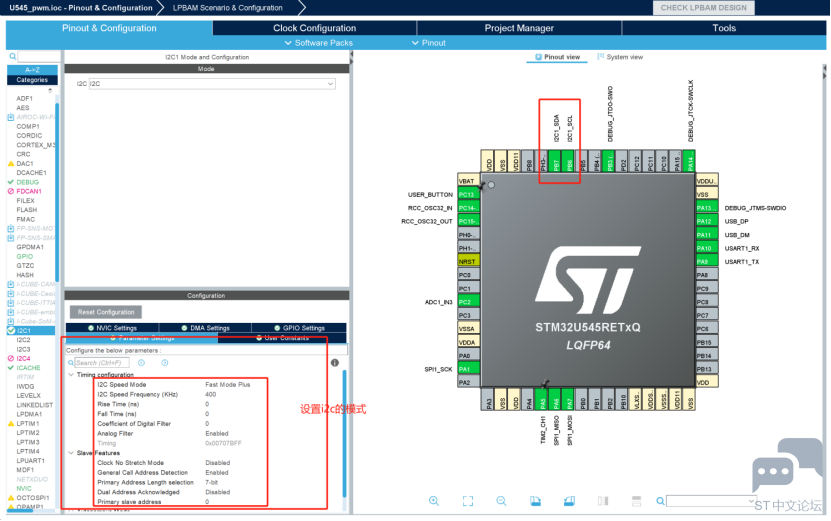This screenshot has width=831, height=521.
Task: Switch the peripheral list to A->Z sorting
Action: pos(32,70)
